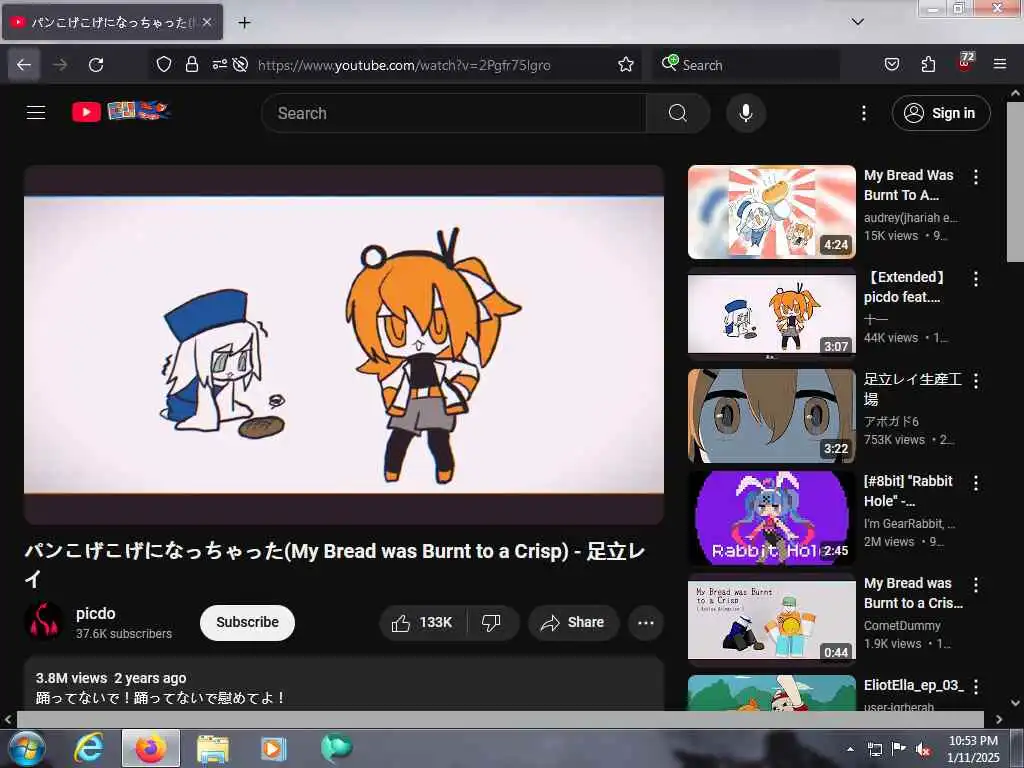Image resolution: width=1024 pixels, height=768 pixels.
Task: Open more actions ellipsis under video
Action: click(x=646, y=622)
